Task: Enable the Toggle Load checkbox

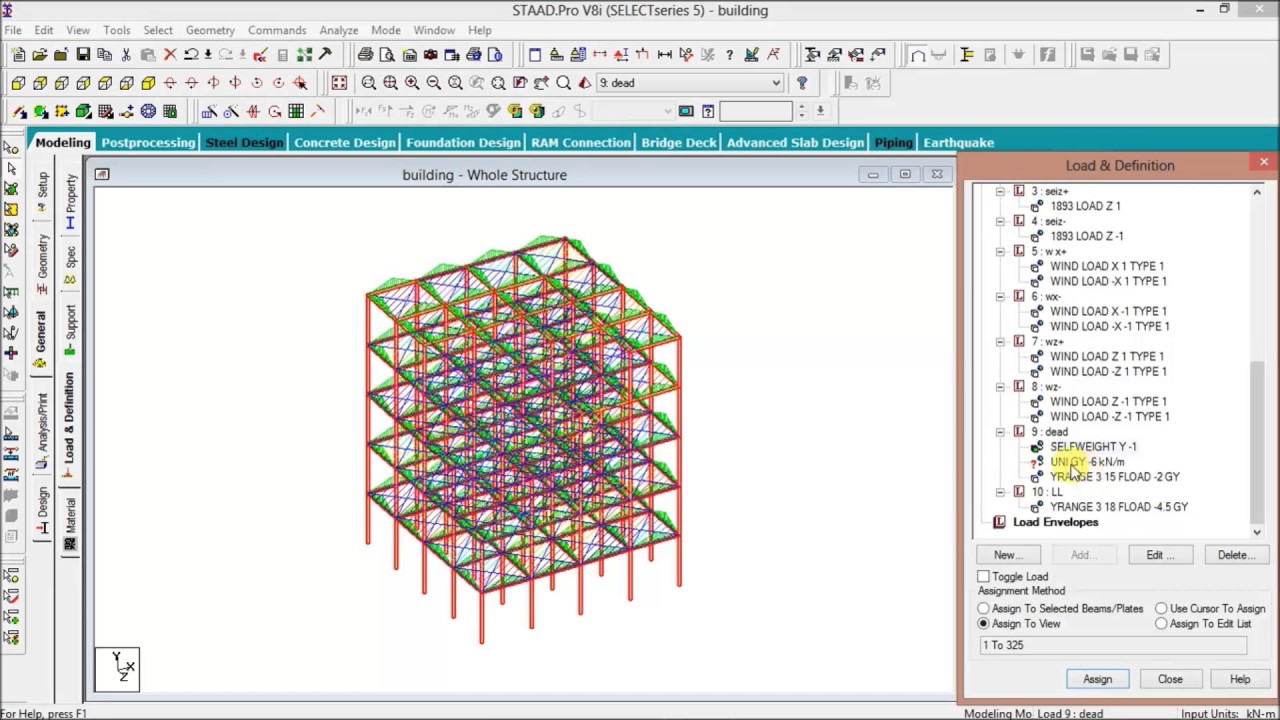Action: 984,577
